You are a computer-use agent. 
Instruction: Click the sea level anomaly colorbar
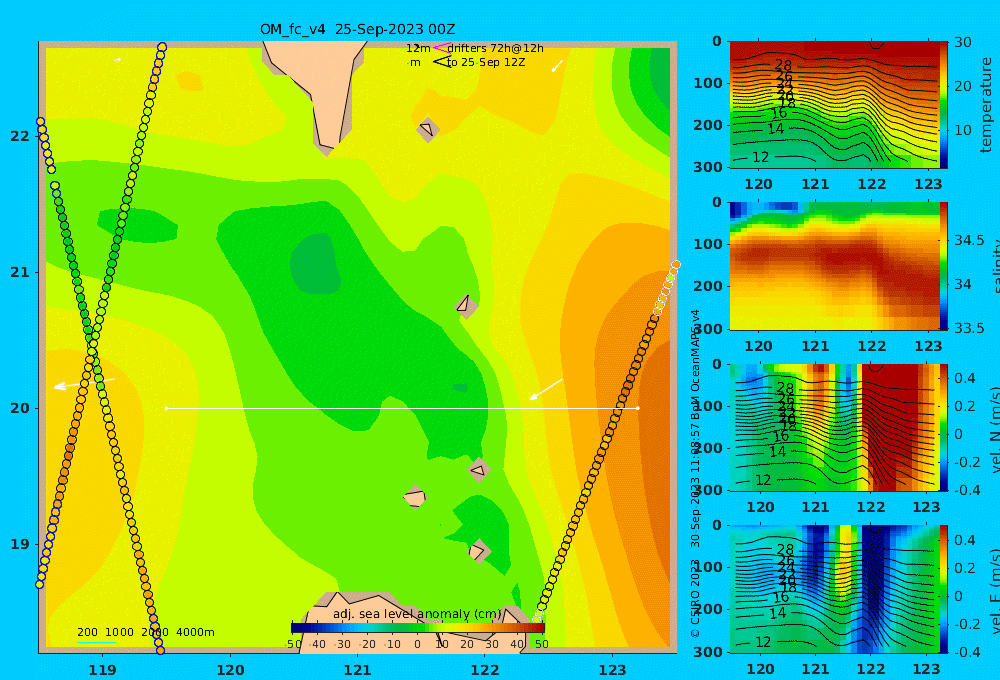click(417, 628)
